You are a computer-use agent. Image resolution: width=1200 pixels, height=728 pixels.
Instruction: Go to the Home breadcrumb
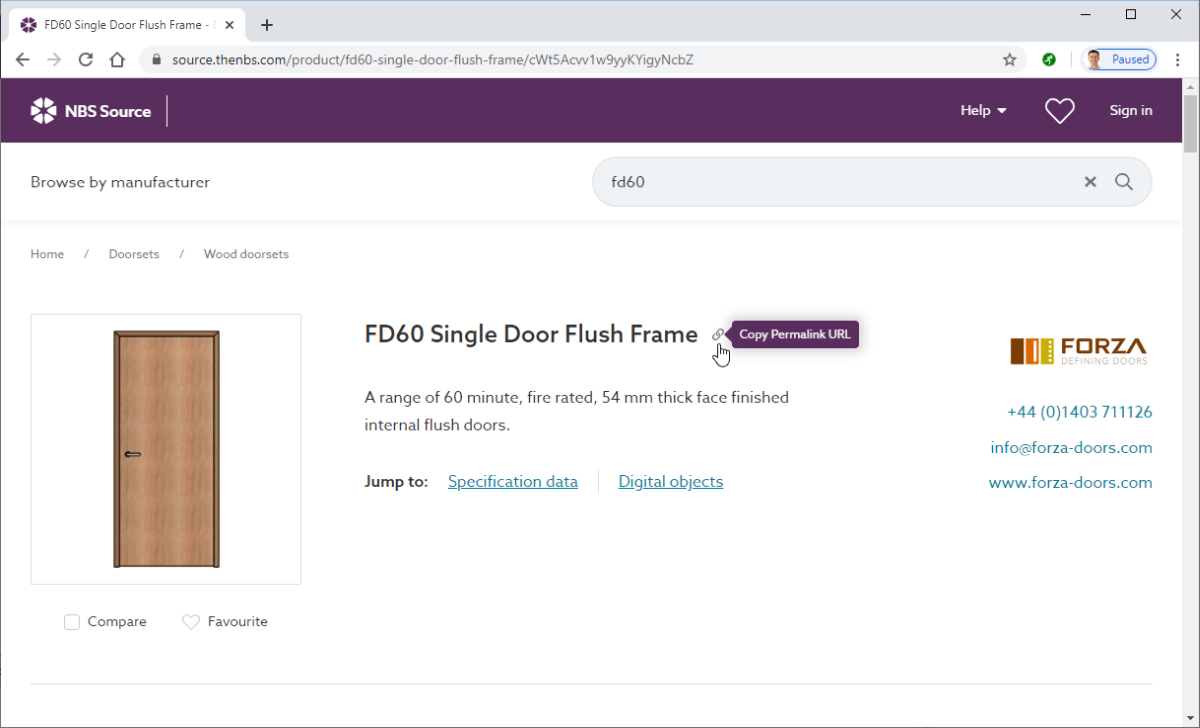point(47,254)
